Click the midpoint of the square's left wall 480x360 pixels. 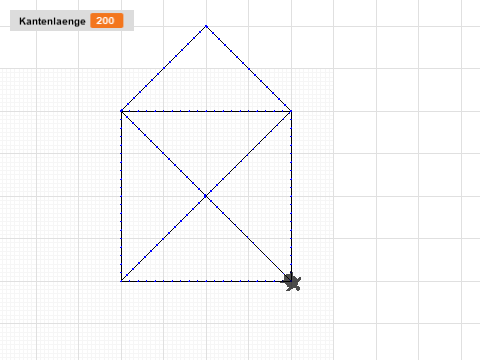click(121, 196)
